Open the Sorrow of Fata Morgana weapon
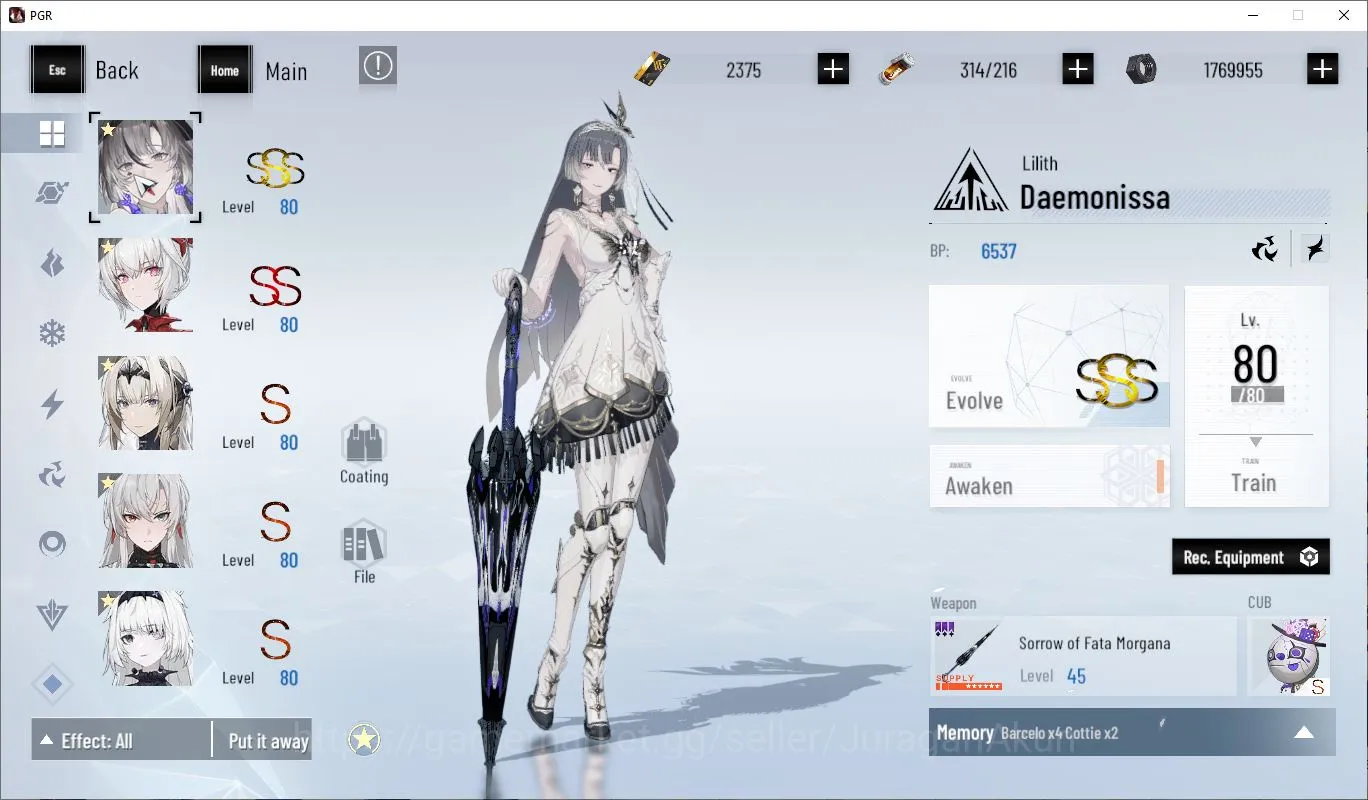 [1083, 656]
